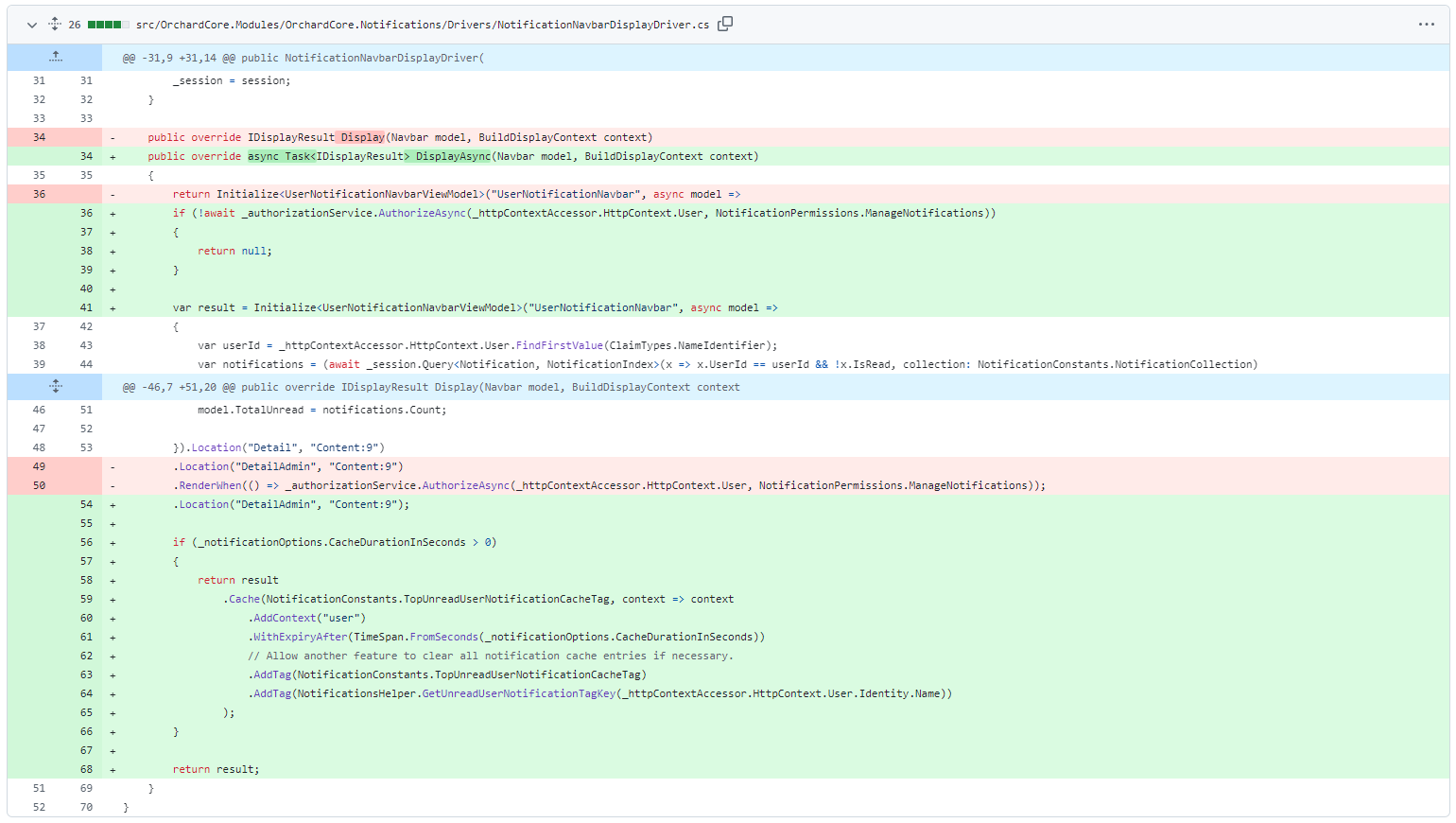Expand all lines of this file
This screenshot has width=1456, height=823.
(x=55, y=25)
